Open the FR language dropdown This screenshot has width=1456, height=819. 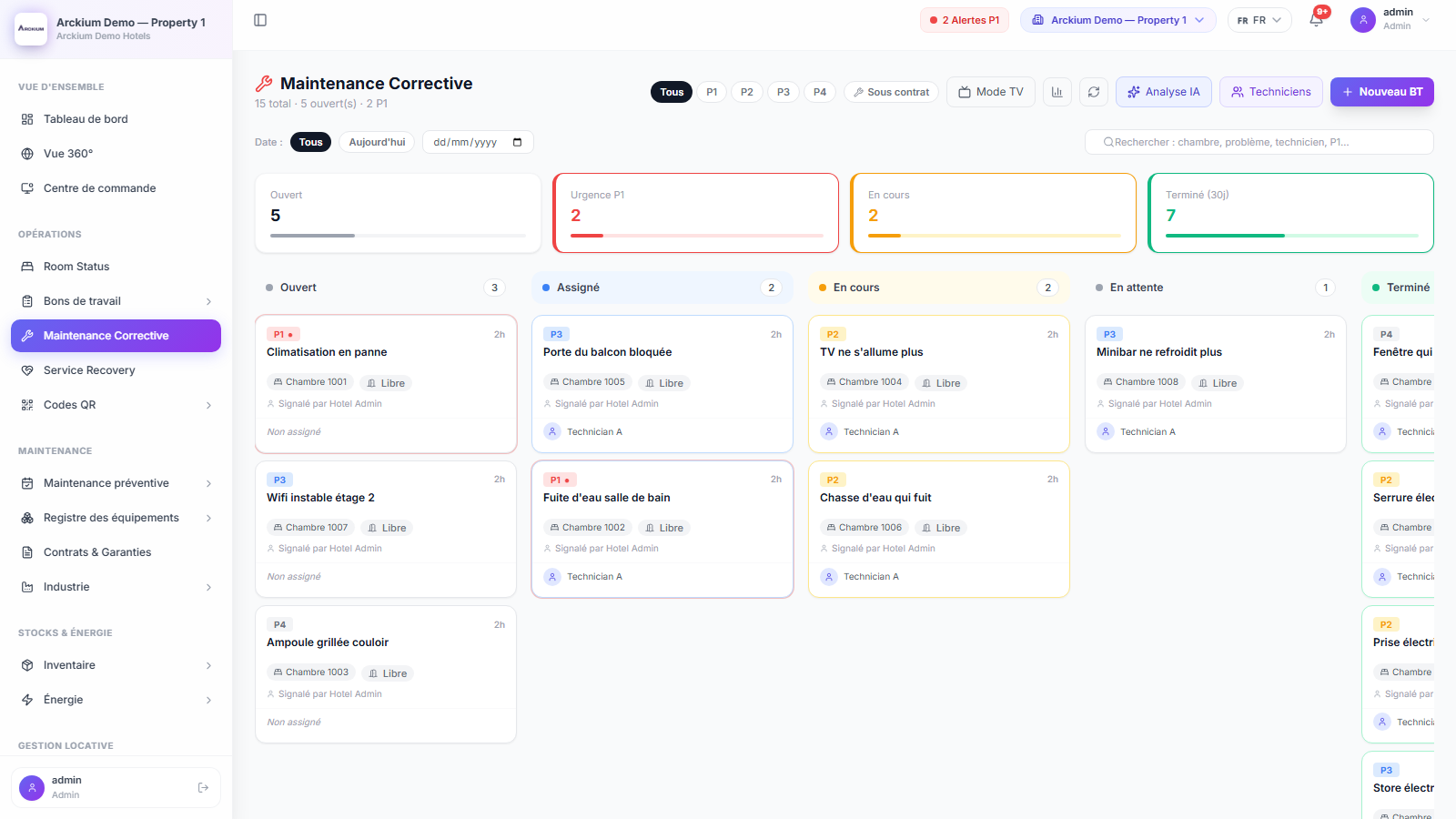[1259, 20]
